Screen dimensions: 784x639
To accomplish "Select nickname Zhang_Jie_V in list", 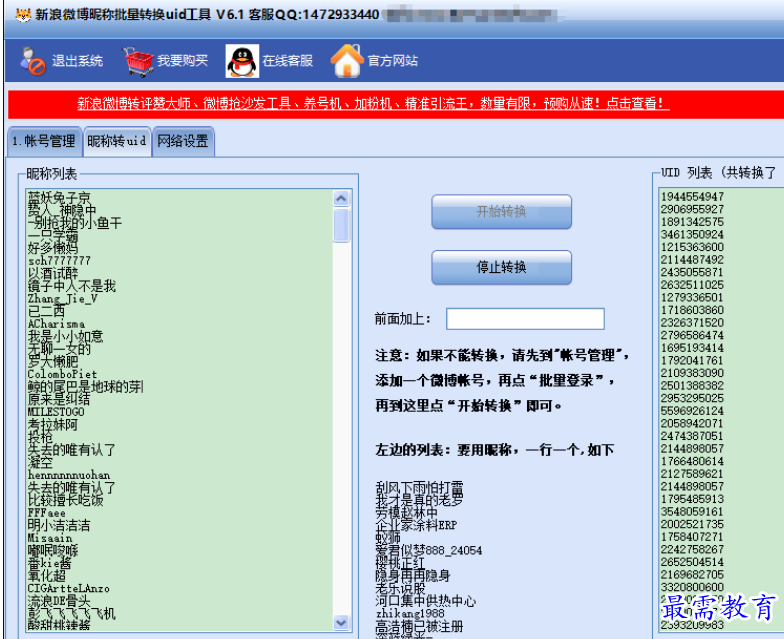I will pos(62,298).
